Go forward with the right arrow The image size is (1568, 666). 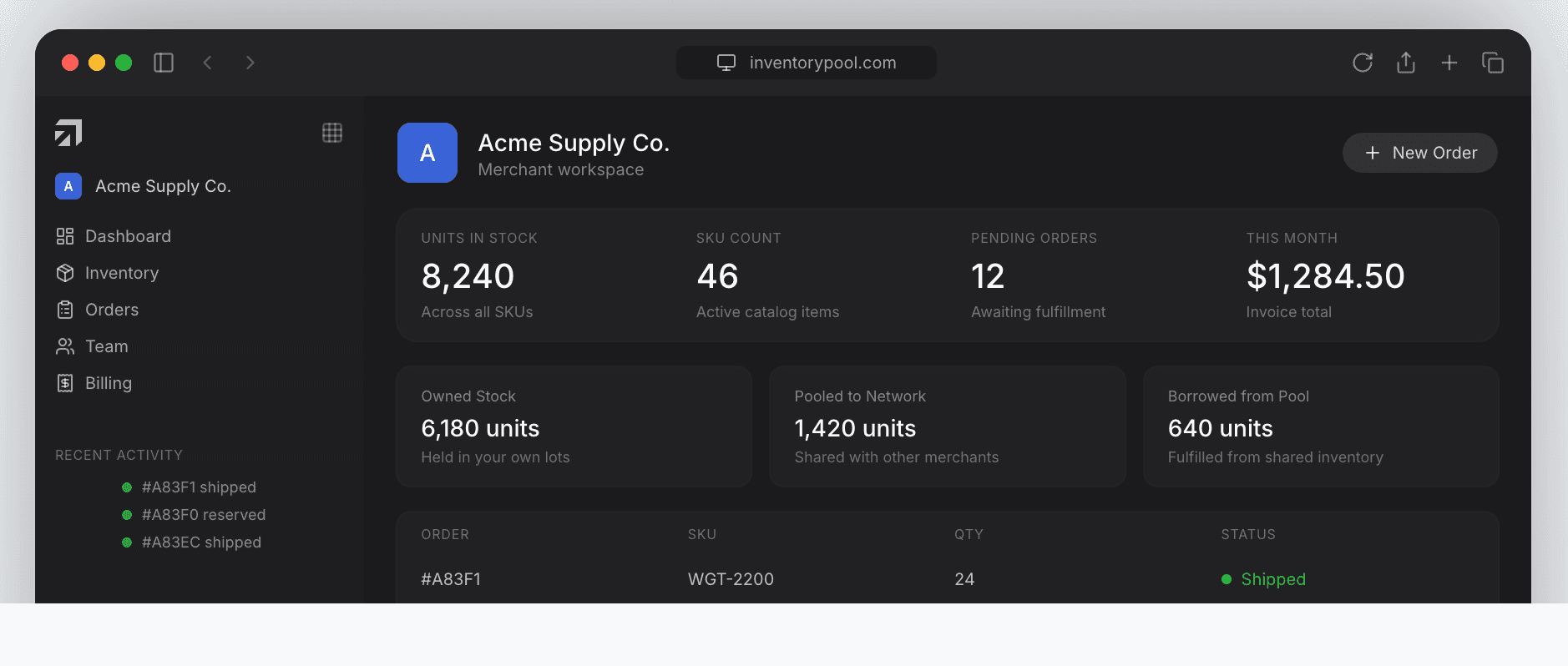tap(250, 63)
